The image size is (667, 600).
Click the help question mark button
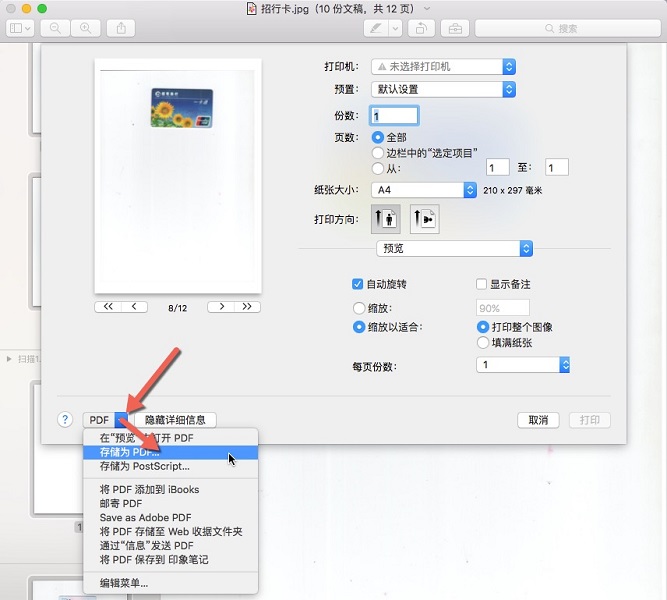(65, 420)
